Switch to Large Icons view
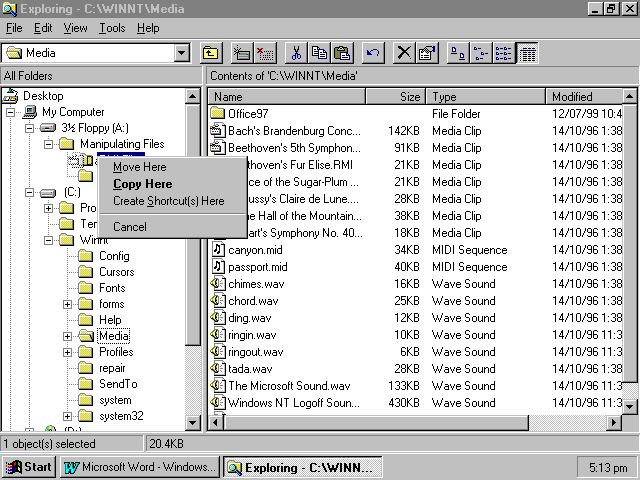The height and width of the screenshot is (480, 640). (x=457, y=53)
